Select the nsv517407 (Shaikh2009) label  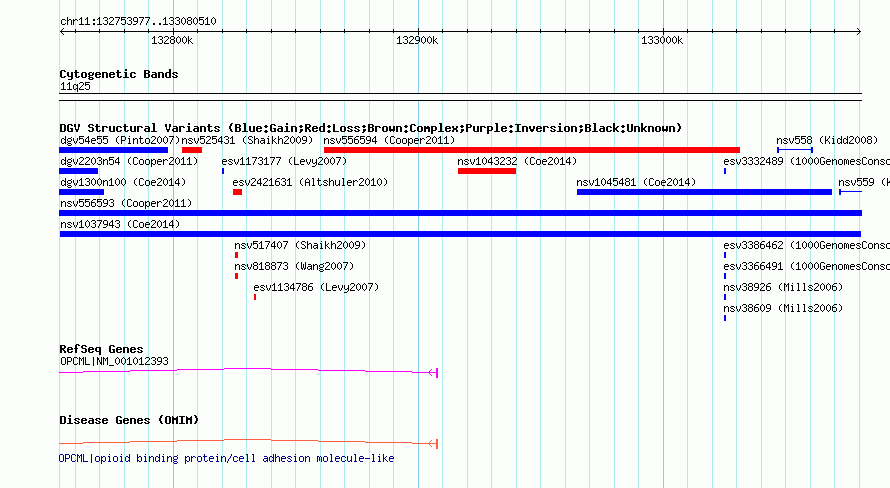click(300, 245)
